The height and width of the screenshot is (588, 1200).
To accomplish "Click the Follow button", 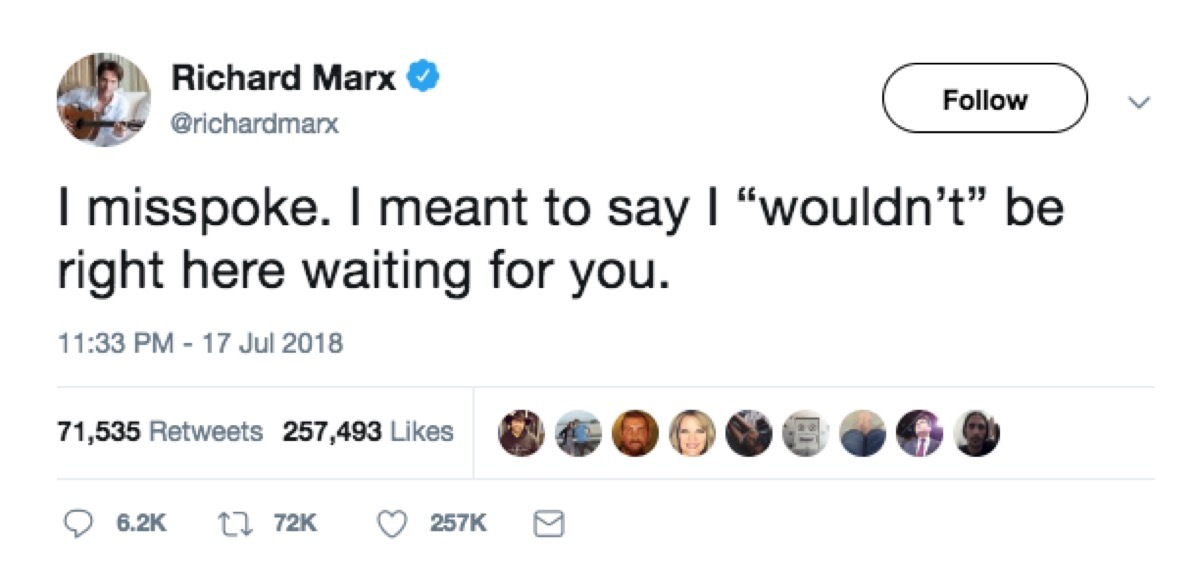I will coord(984,99).
